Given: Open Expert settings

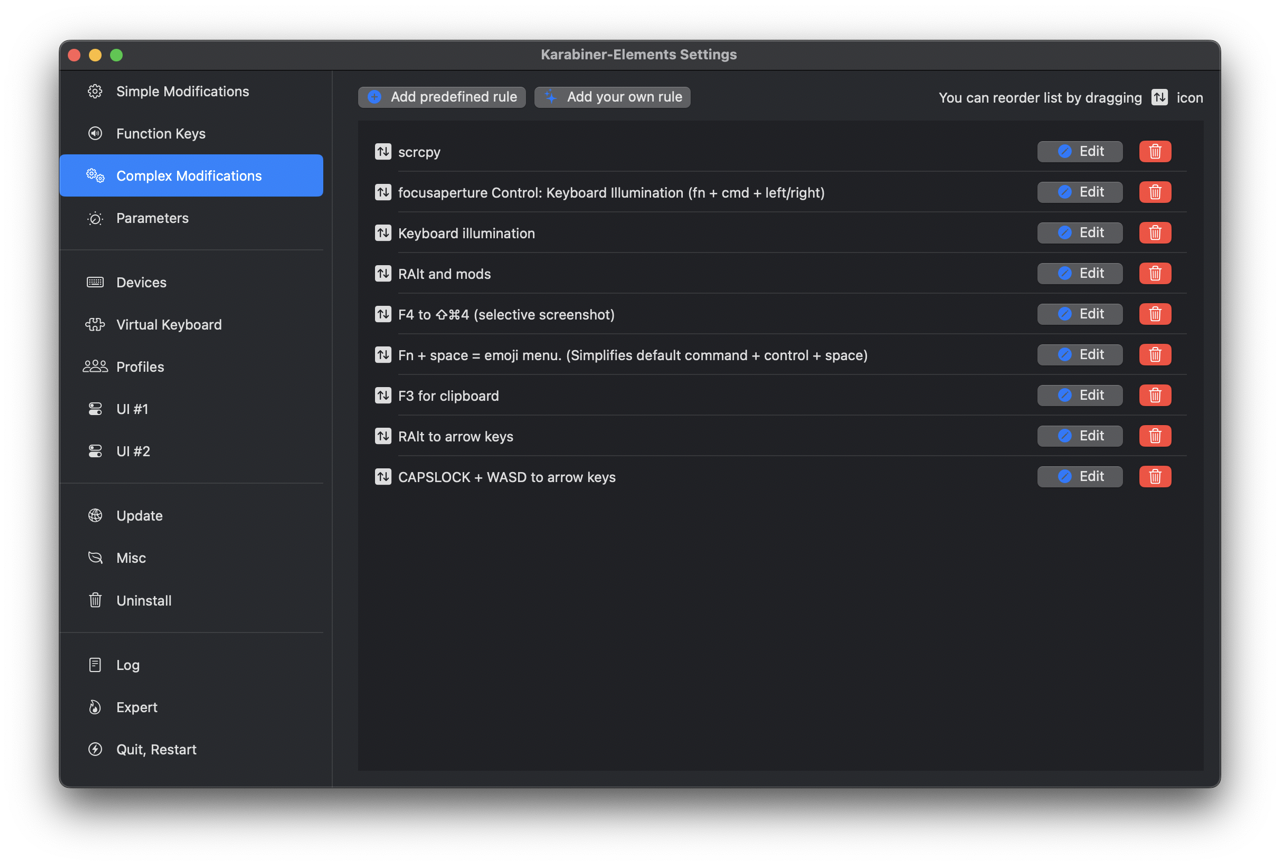Looking at the screenshot, I should point(191,707).
